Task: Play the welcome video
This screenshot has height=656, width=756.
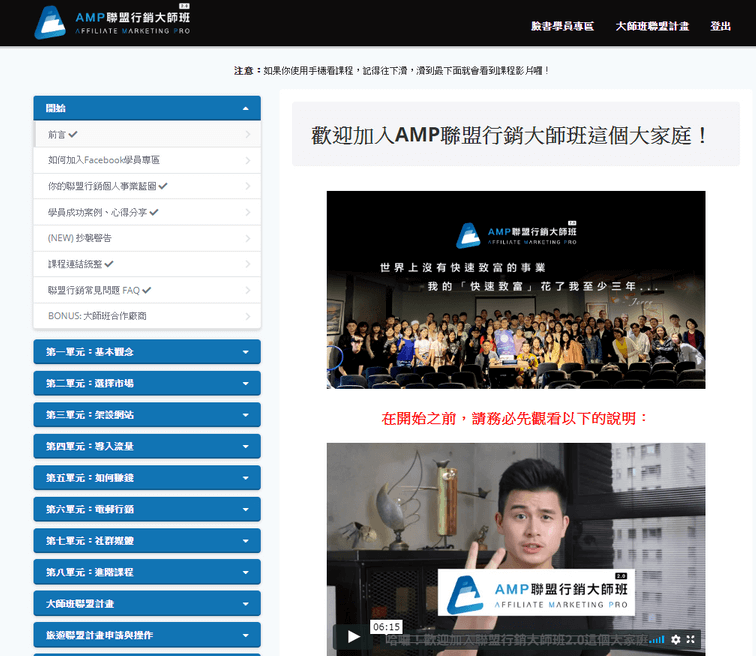Action: (x=353, y=637)
